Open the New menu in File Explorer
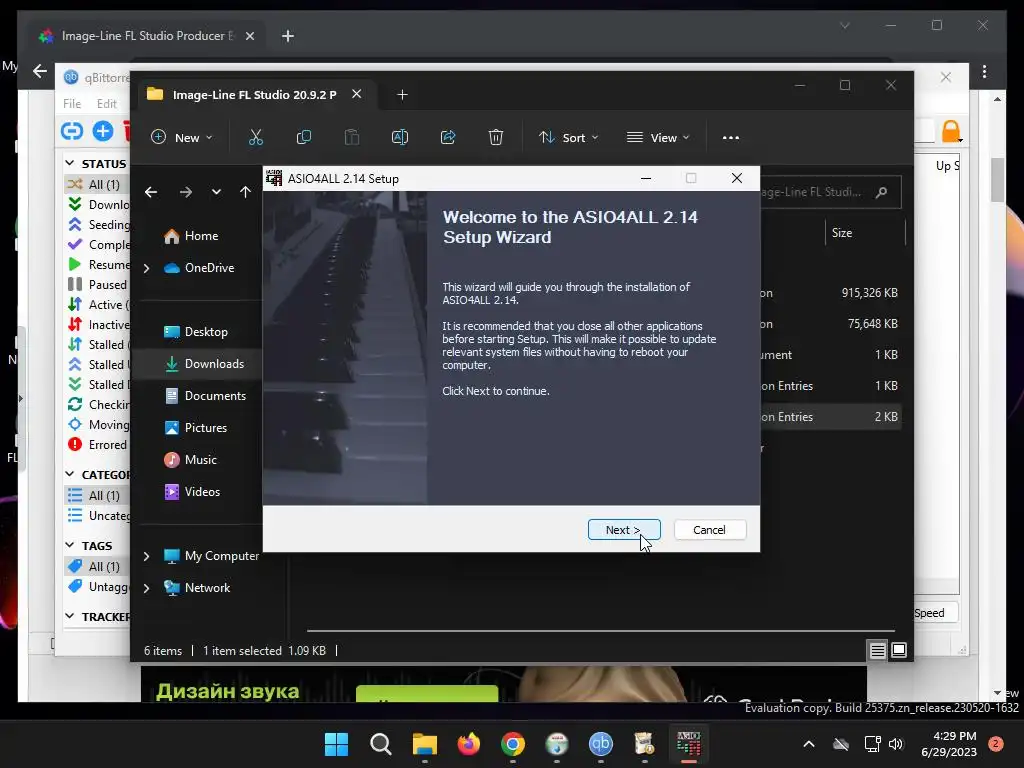 coord(182,138)
